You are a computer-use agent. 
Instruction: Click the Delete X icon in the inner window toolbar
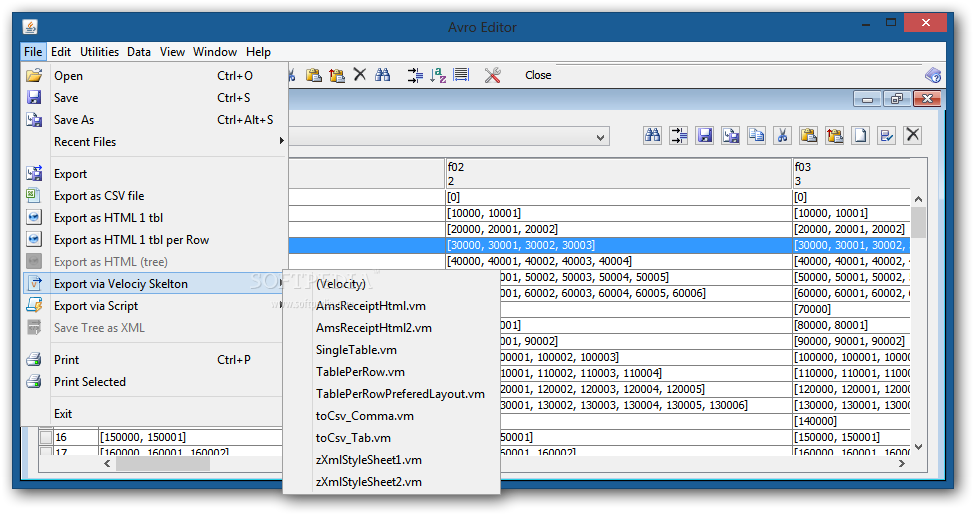click(913, 135)
